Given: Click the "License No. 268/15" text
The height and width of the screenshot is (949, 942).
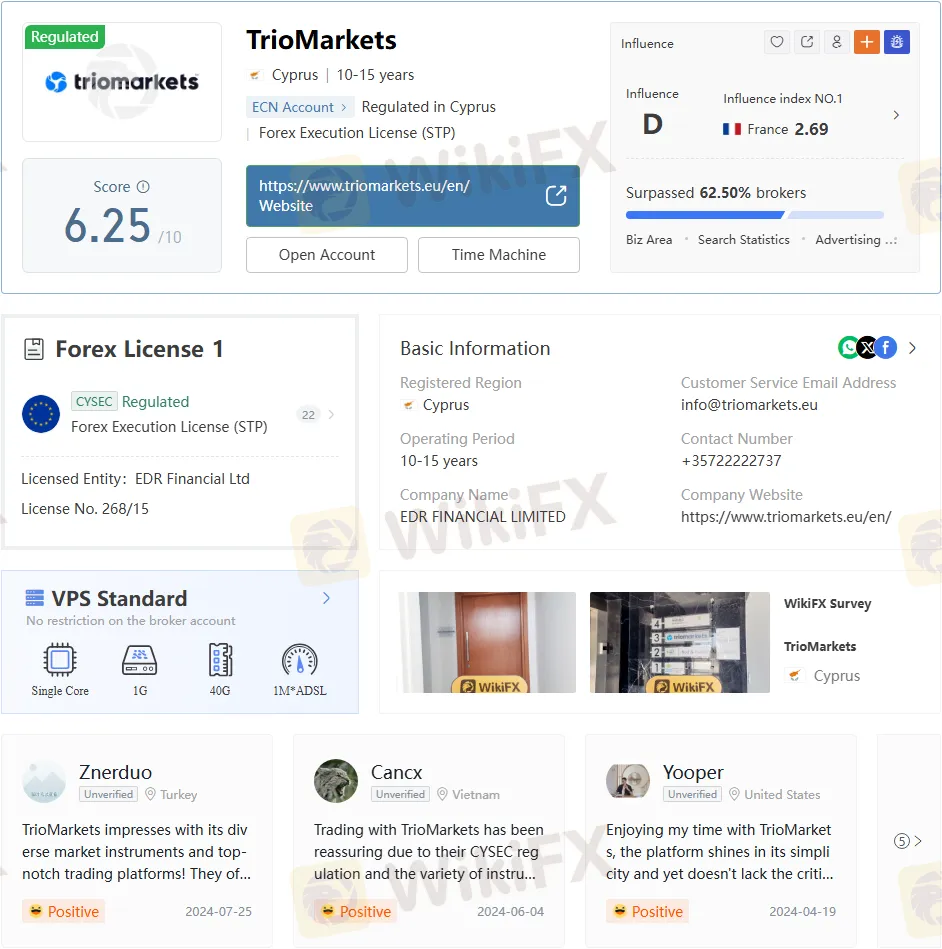Looking at the screenshot, I should pos(85,508).
